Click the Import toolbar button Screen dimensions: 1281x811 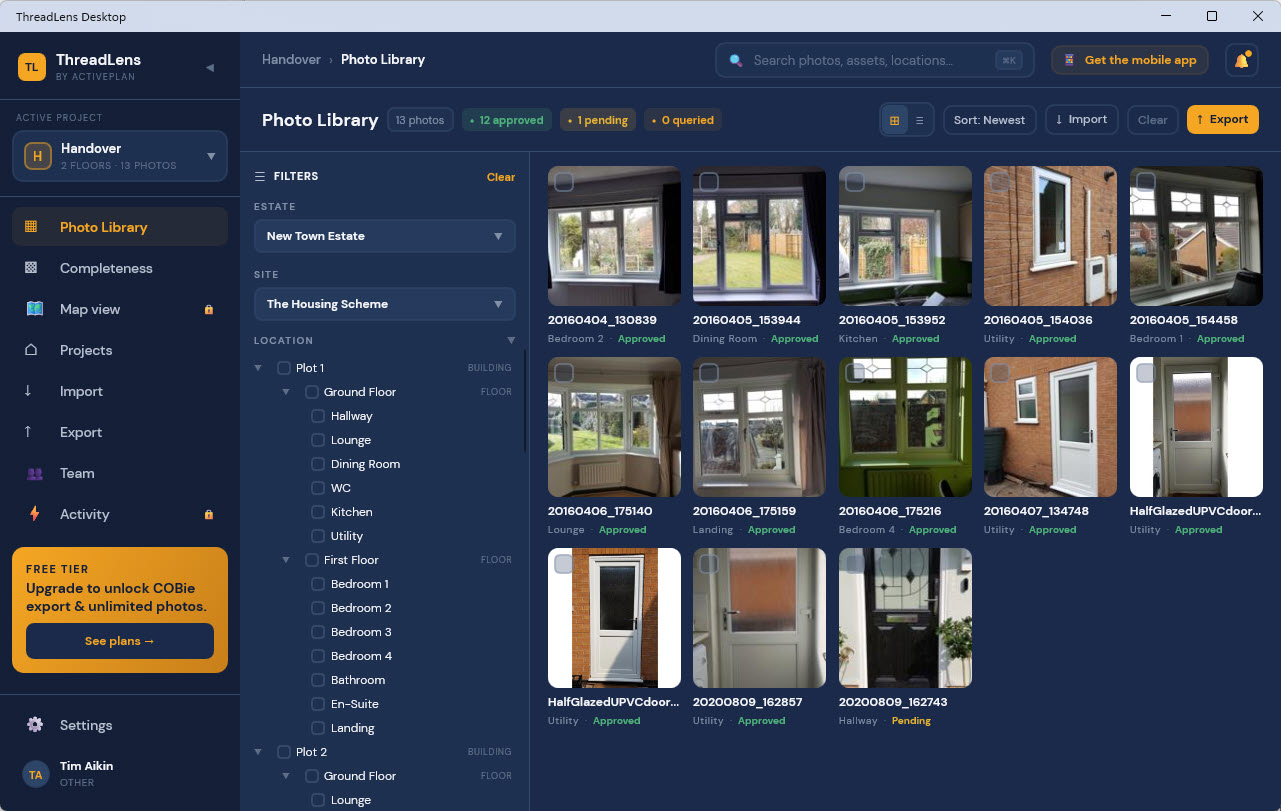[1081, 120]
